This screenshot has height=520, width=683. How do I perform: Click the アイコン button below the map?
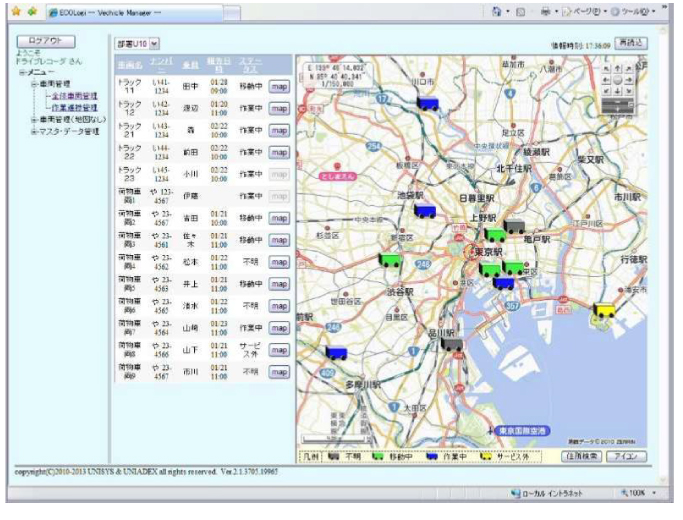click(x=626, y=456)
